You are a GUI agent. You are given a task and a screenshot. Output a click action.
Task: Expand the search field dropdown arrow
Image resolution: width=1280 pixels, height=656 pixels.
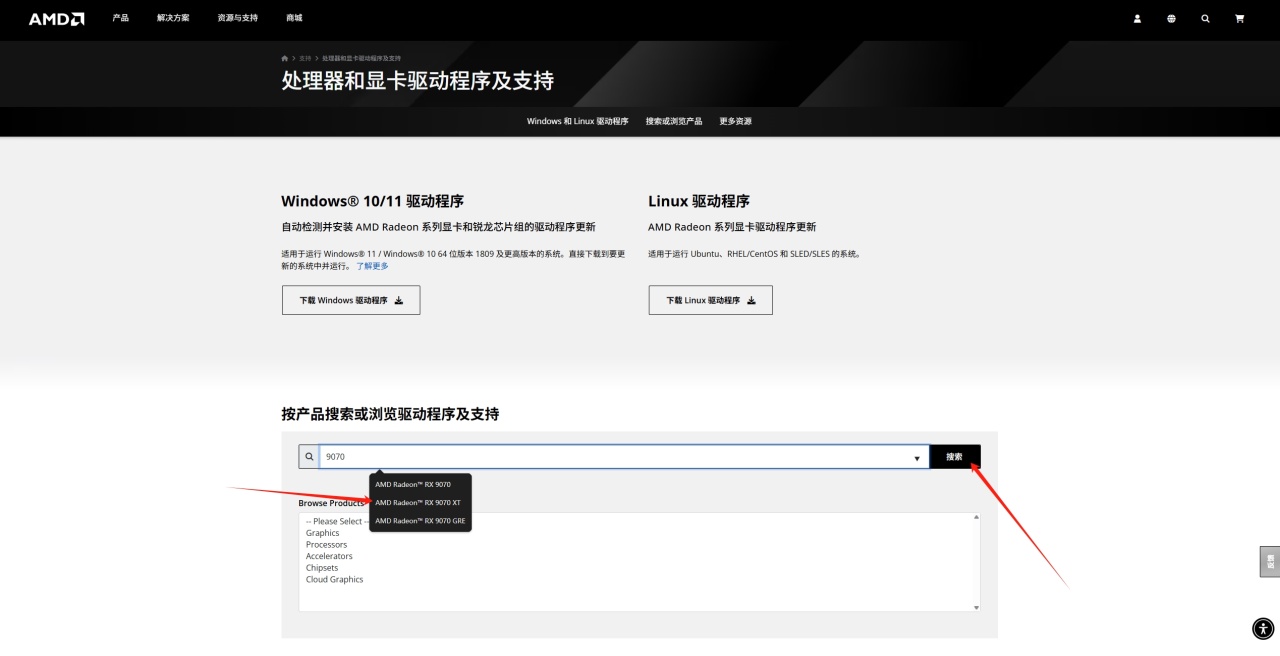917,458
